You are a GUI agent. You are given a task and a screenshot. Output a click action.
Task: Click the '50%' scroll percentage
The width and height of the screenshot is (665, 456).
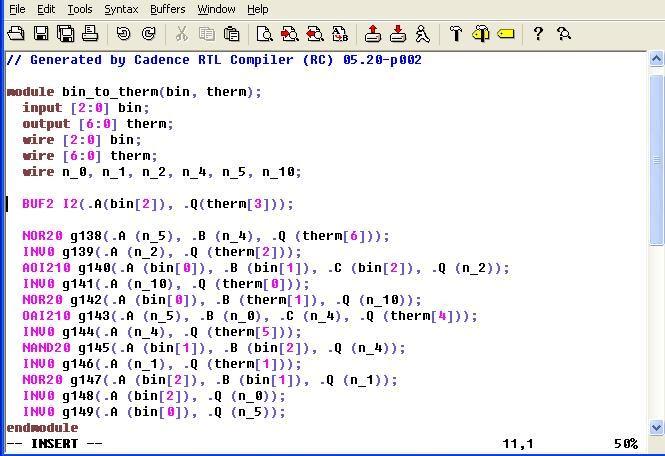[x=626, y=444]
